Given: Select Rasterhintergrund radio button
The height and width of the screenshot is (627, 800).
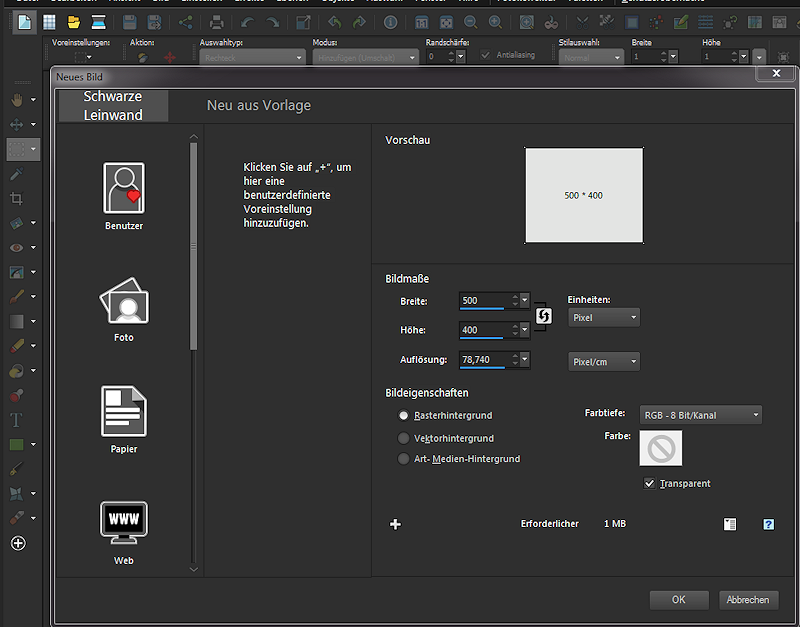Looking at the screenshot, I should (x=404, y=415).
